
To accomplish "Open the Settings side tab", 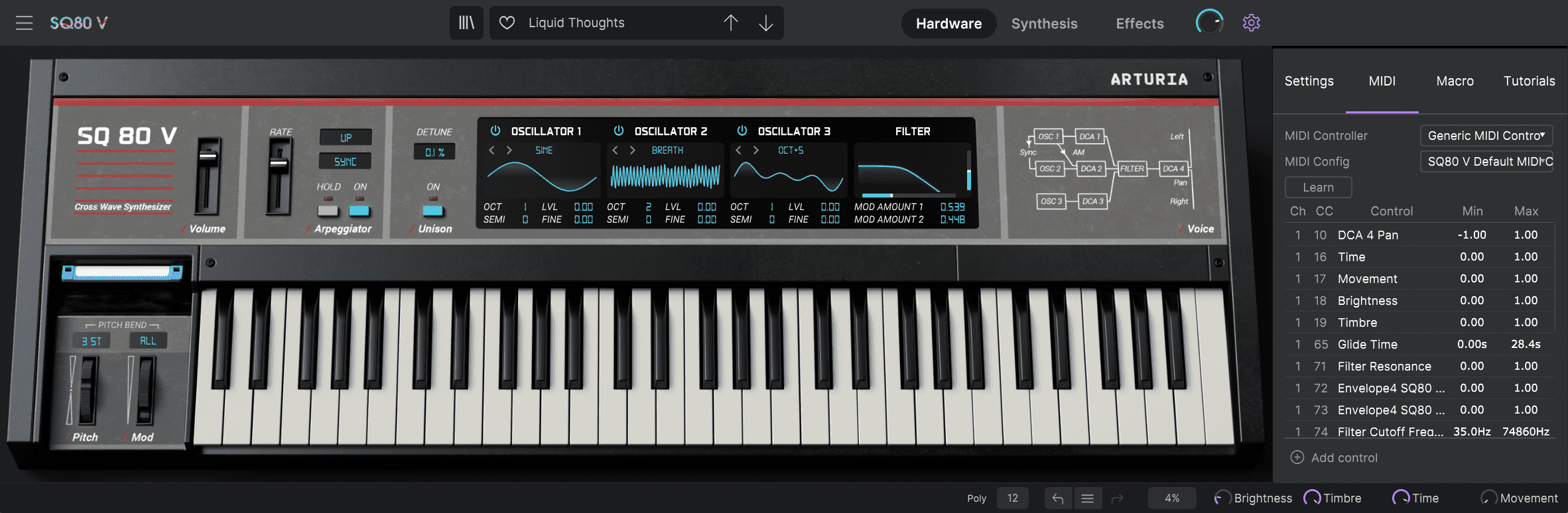I will pyautogui.click(x=1309, y=81).
